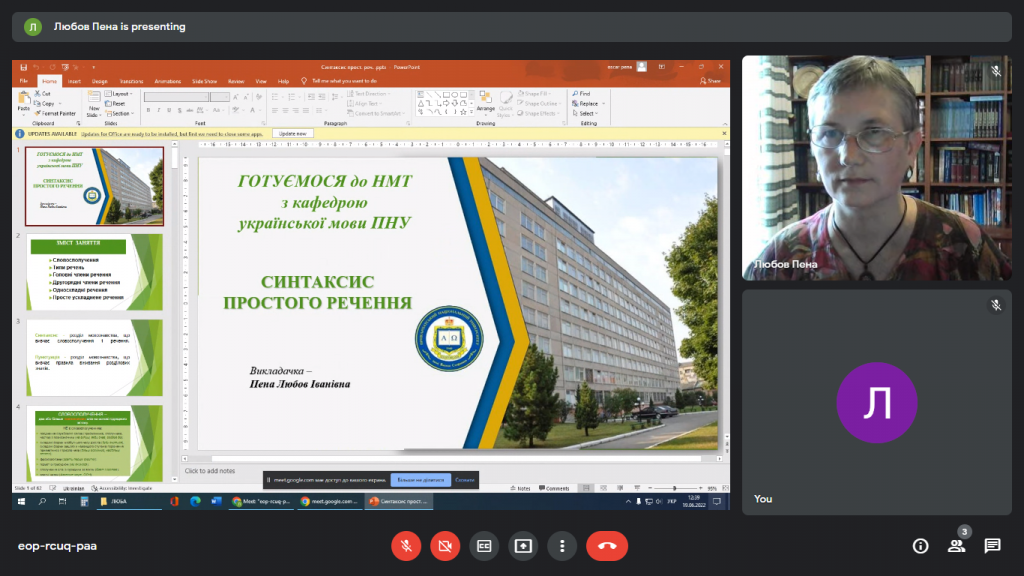
Task: Turn on the camera in Meet
Action: tap(445, 546)
